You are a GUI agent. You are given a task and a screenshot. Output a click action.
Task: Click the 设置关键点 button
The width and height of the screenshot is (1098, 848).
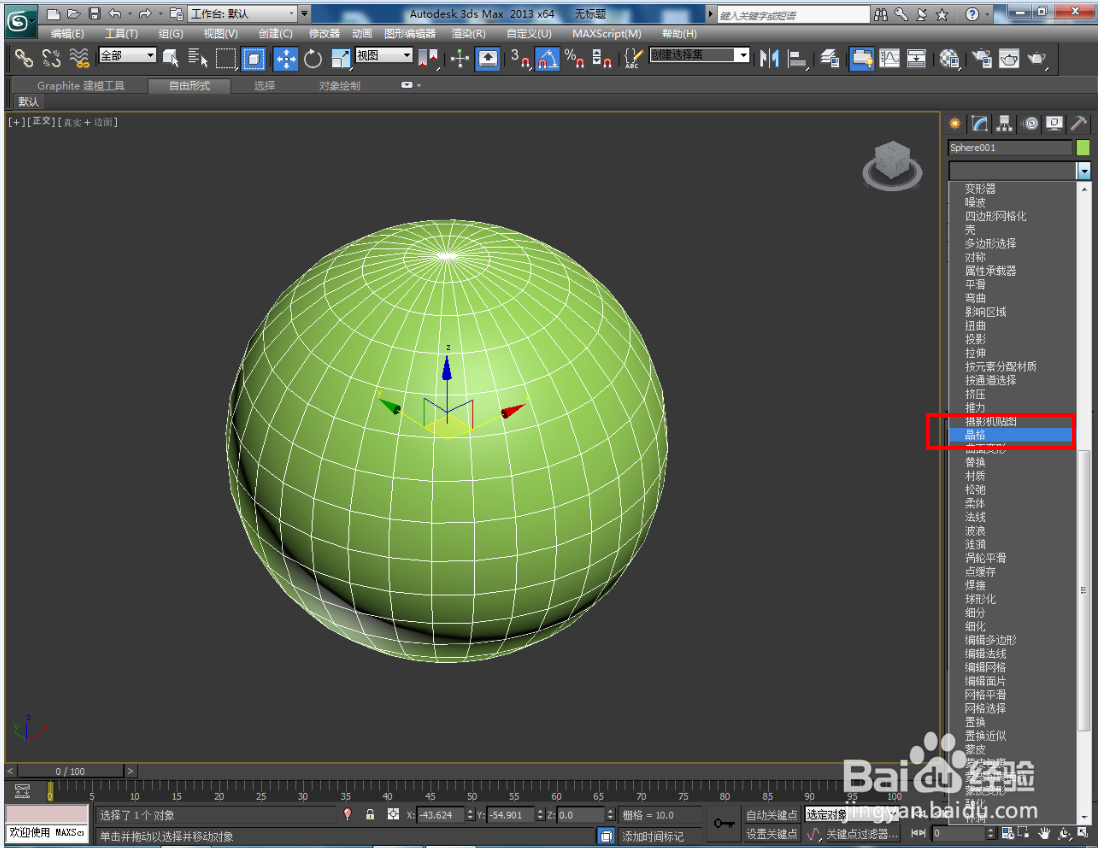tap(771, 834)
